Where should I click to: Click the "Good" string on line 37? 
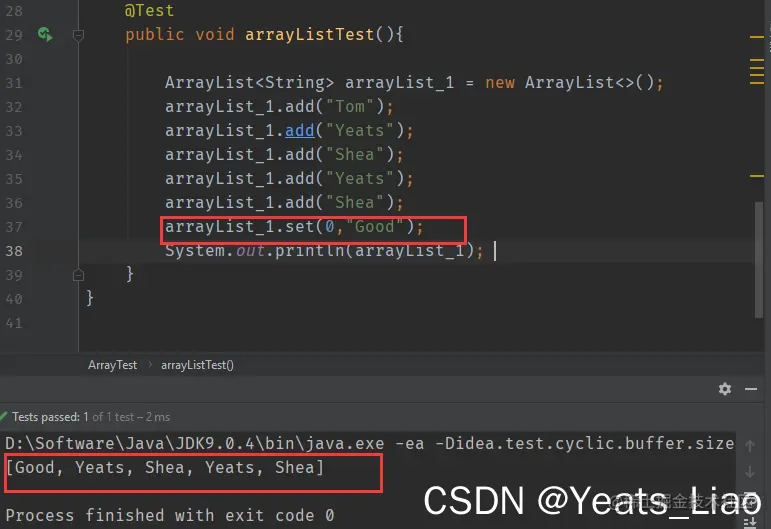coord(375,227)
